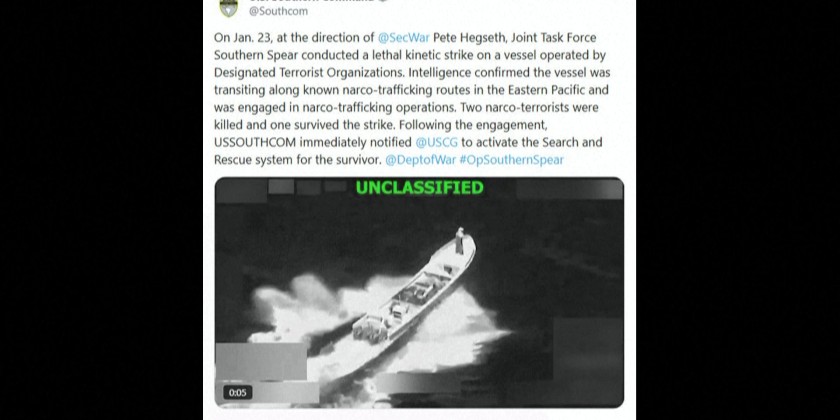
Task: Click the Southcom shield avatar icon
Action: coord(228,8)
